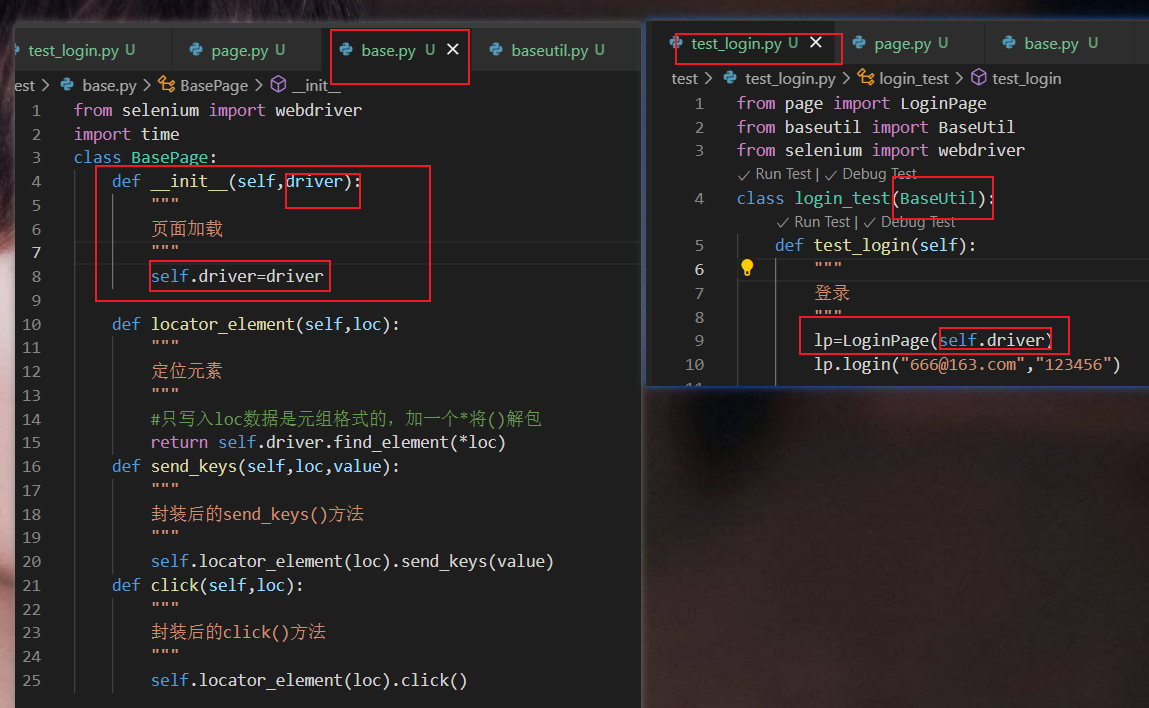This screenshot has width=1149, height=708.
Task: Click 'return self.driver.find_element(*loc)' line
Action: [x=328, y=443]
